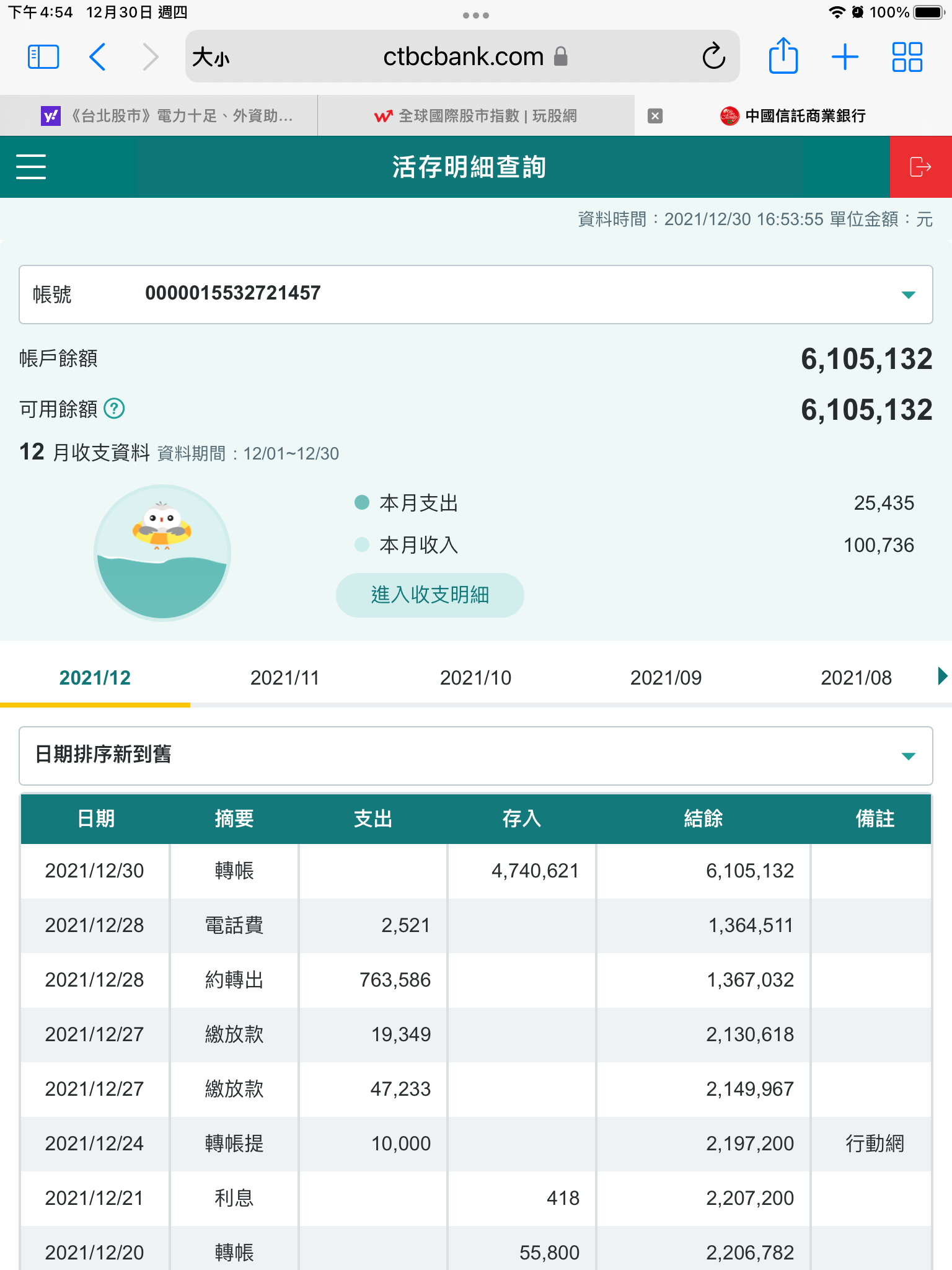Open the 大小 text size menu
The width and height of the screenshot is (952, 1270).
[211, 58]
